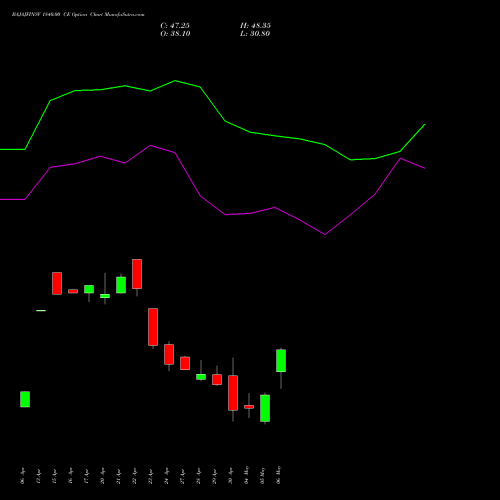Click the 23 Apr date label
This screenshot has width=500, height=500.
coord(151,476)
